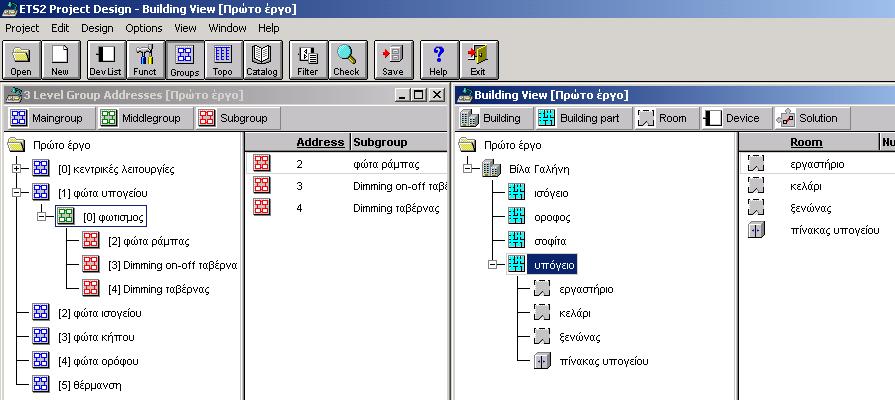This screenshot has height=400, width=895.
Task: Select room εργαστήριο in building tree
Action: pos(586,289)
